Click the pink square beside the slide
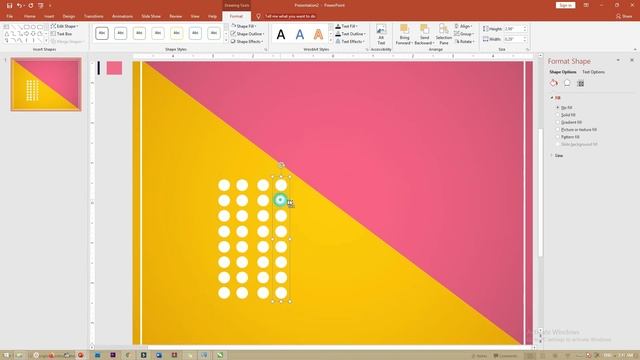 point(114,68)
